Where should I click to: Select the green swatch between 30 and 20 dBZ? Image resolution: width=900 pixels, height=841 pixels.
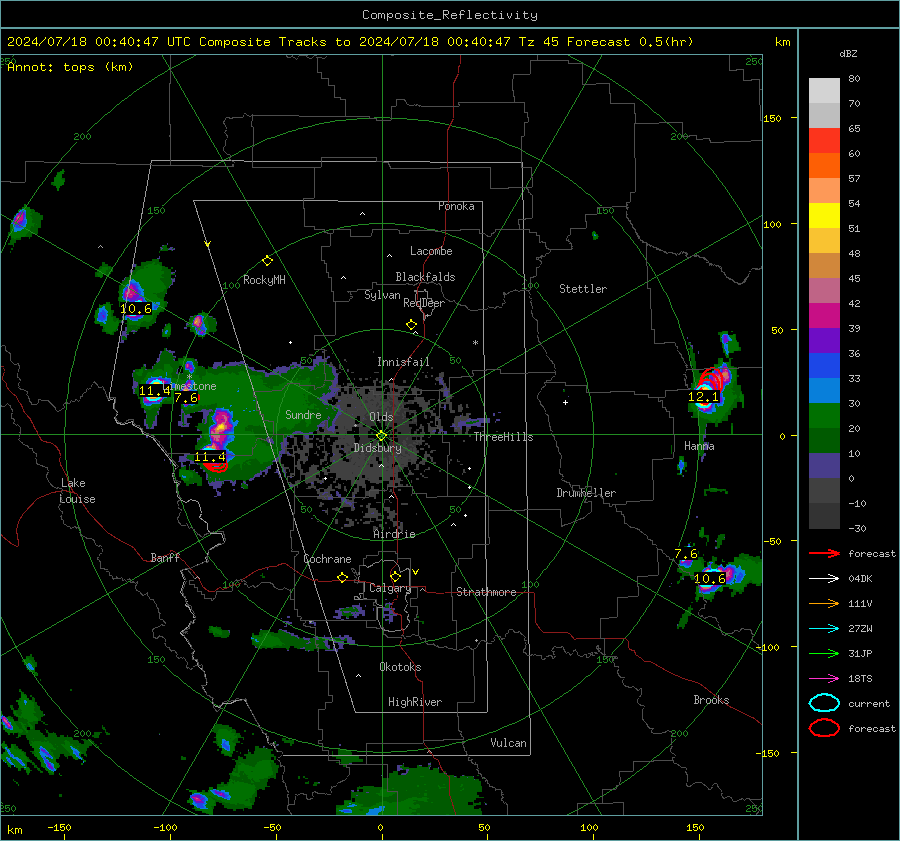824,416
